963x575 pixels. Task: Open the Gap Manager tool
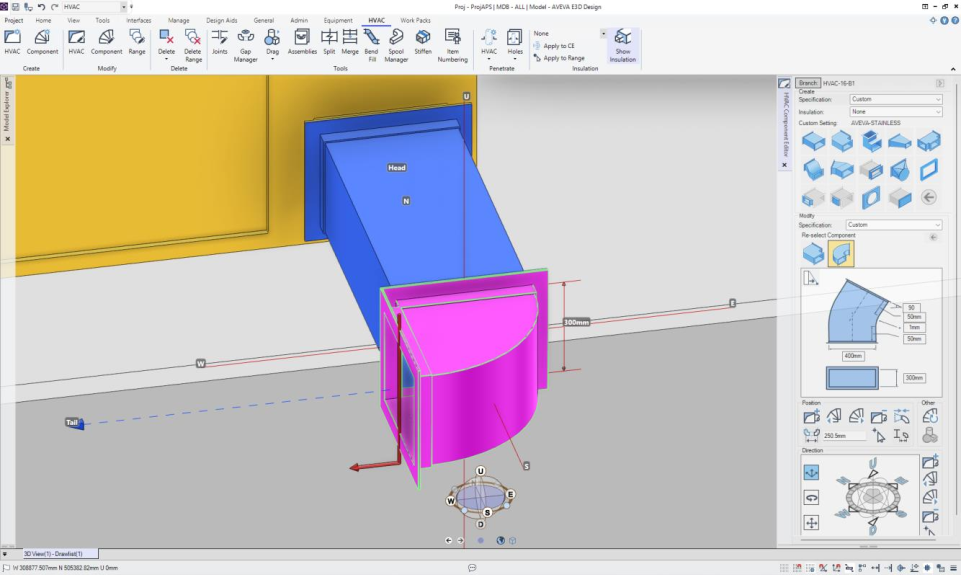[245, 43]
